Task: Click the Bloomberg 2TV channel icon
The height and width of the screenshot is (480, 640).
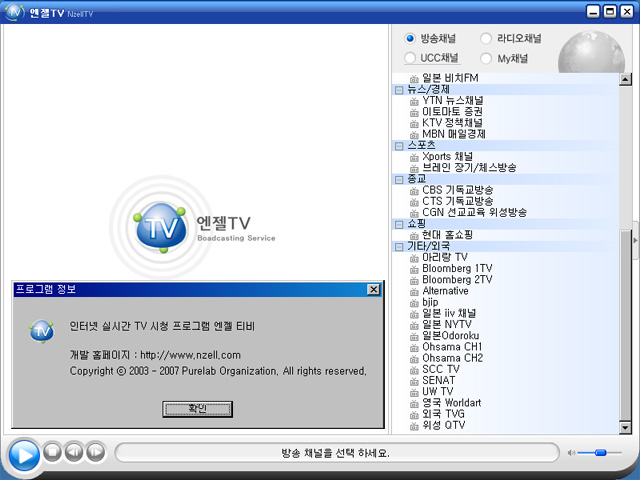Action: tap(414, 280)
